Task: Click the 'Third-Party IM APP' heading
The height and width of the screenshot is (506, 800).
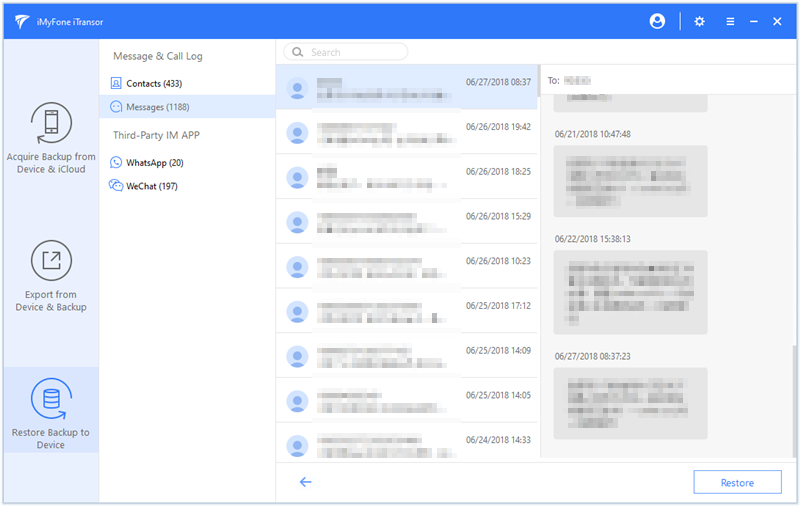Action: (x=156, y=135)
